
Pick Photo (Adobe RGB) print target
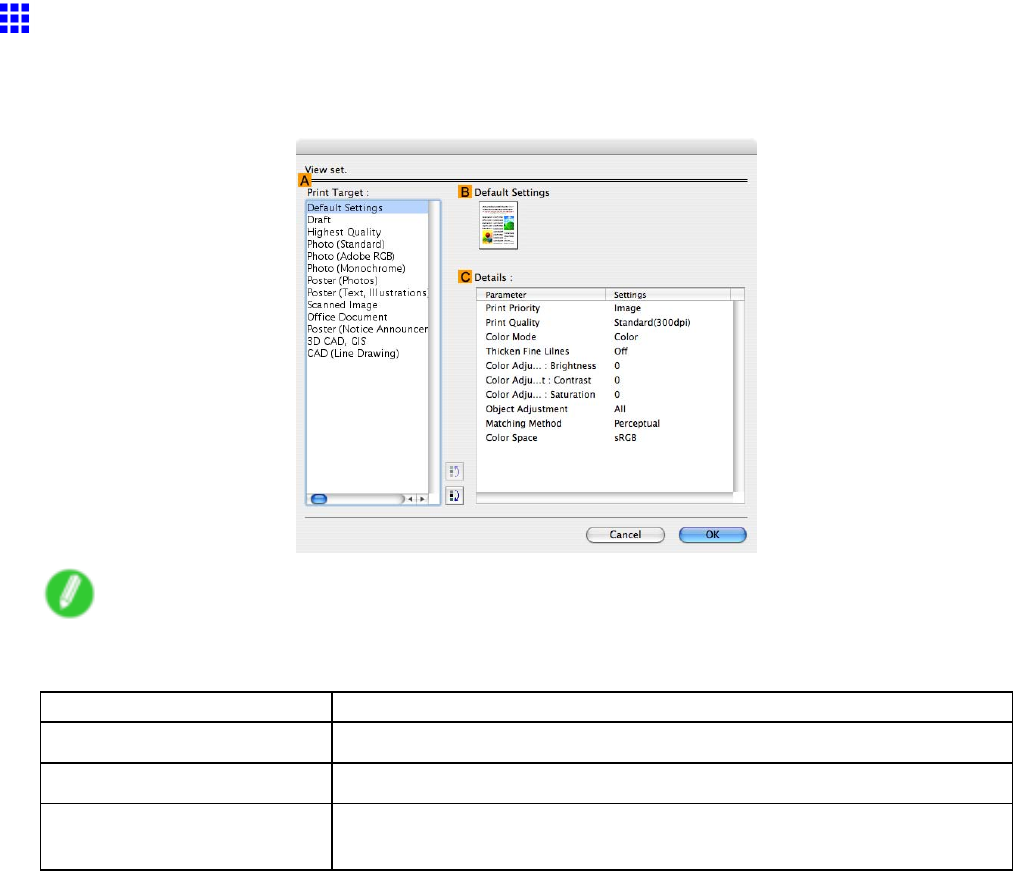coord(367,256)
